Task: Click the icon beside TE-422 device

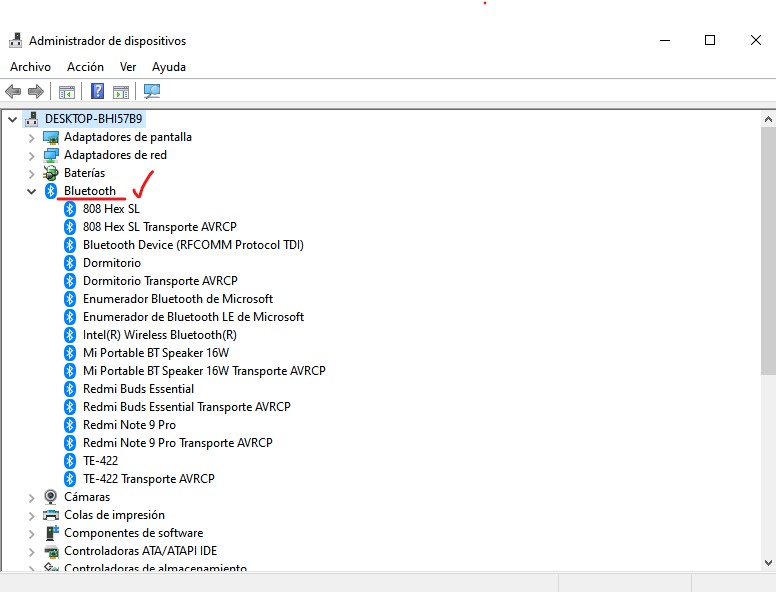Action: click(x=70, y=461)
